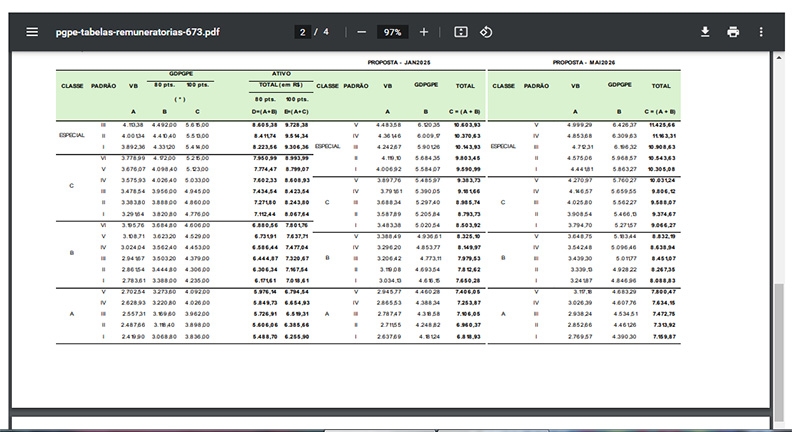The image size is (792, 432).
Task: Print the PDF document
Action: (x=733, y=32)
